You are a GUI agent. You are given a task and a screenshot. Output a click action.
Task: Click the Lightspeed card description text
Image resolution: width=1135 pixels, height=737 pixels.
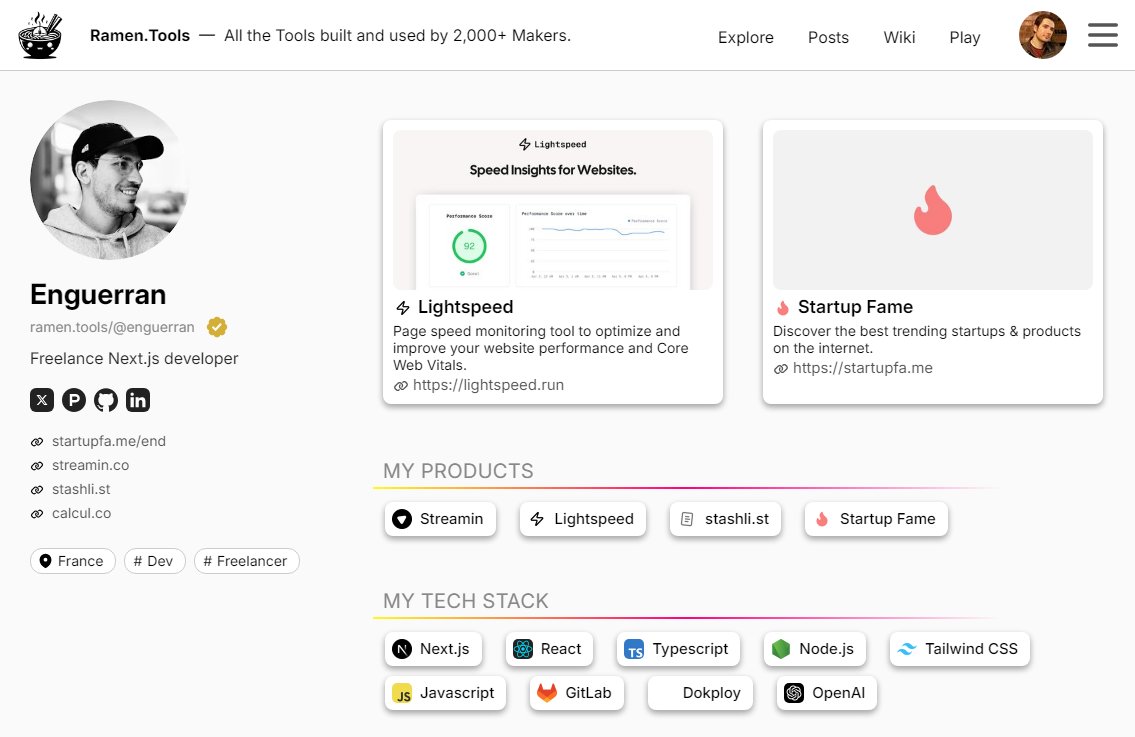point(541,348)
